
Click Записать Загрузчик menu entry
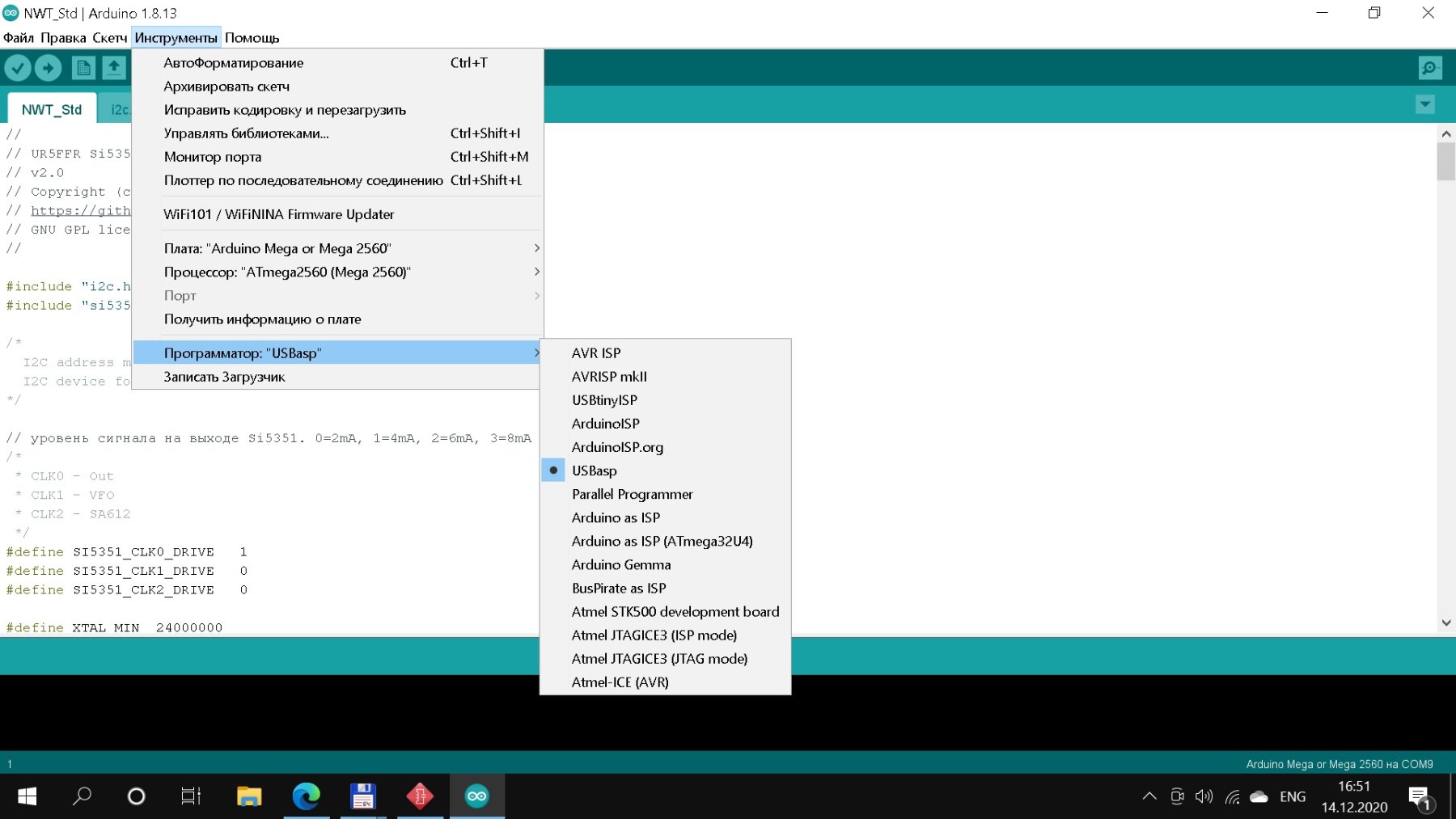pos(337,377)
